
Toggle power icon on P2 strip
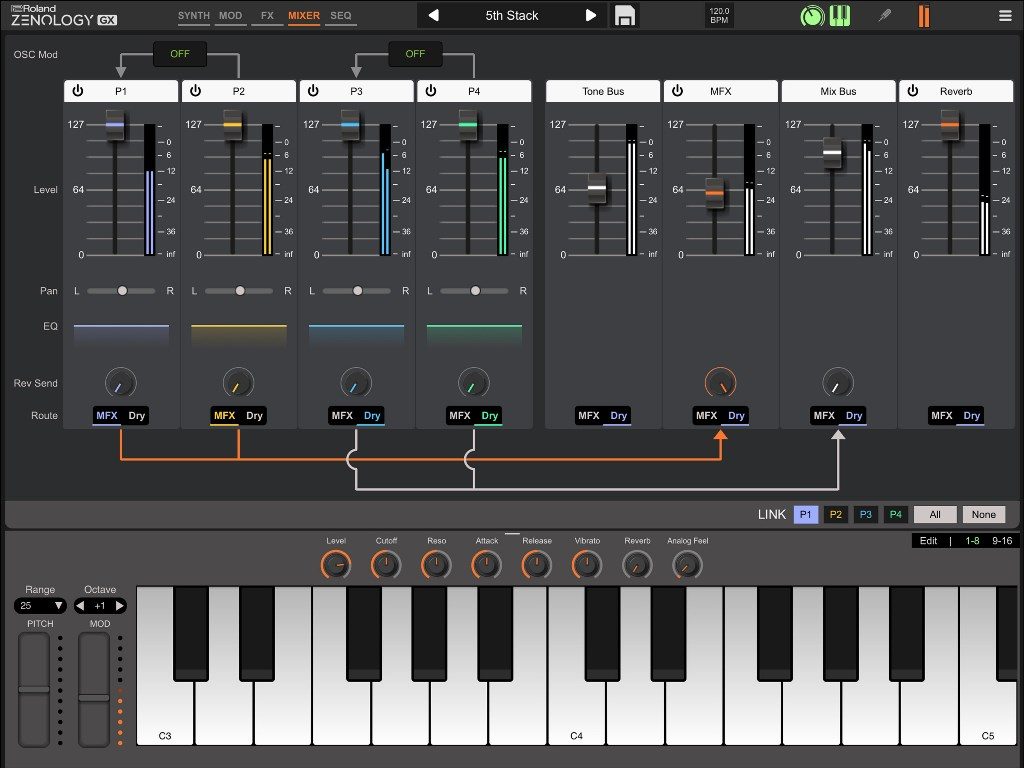(195, 91)
